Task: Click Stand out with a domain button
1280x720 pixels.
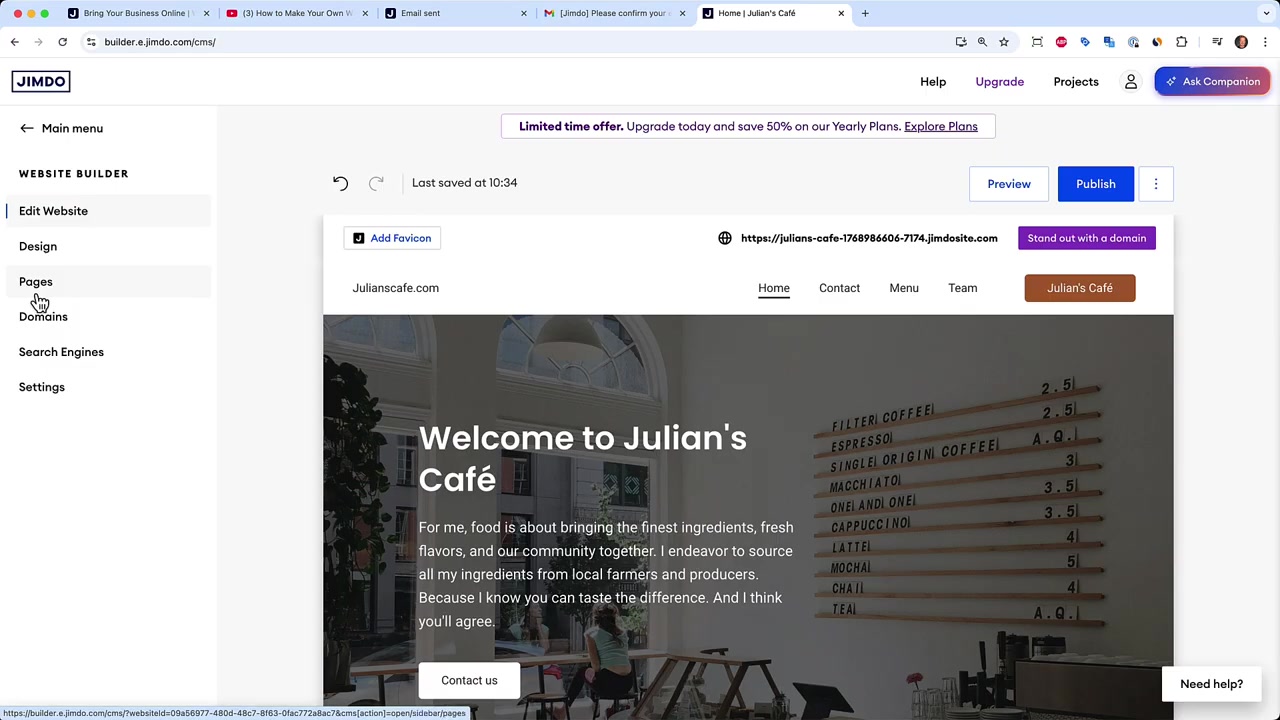Action: 1086,238
